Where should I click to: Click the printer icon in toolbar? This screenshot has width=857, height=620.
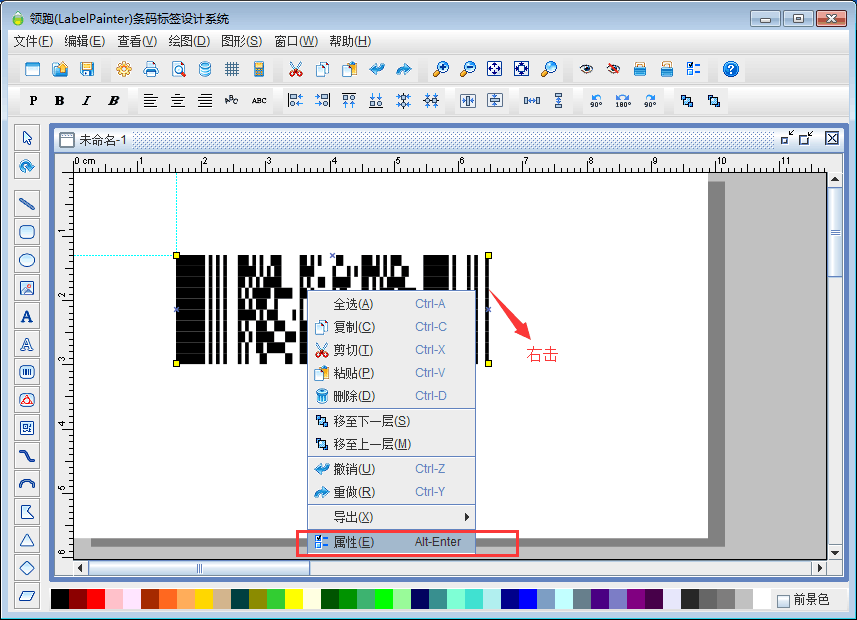click(x=151, y=69)
